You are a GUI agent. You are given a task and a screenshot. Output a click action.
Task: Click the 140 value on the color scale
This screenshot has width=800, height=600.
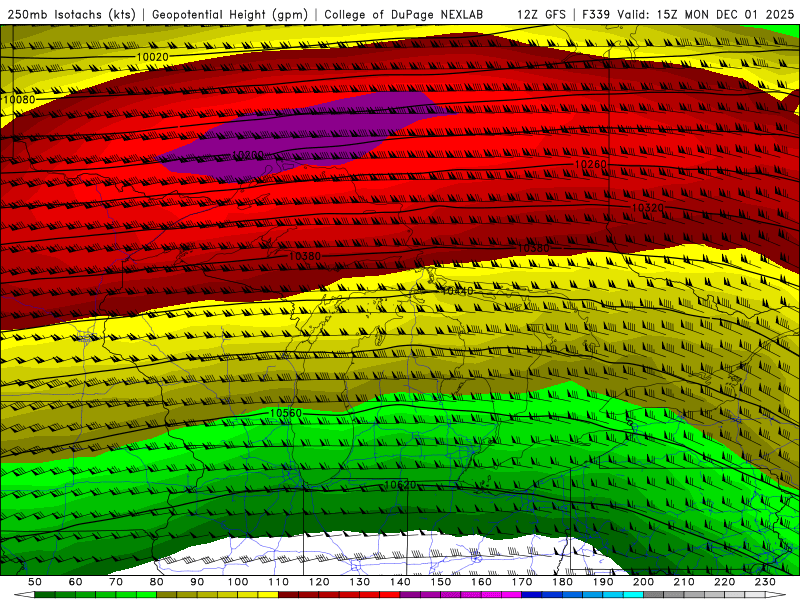coord(400,582)
